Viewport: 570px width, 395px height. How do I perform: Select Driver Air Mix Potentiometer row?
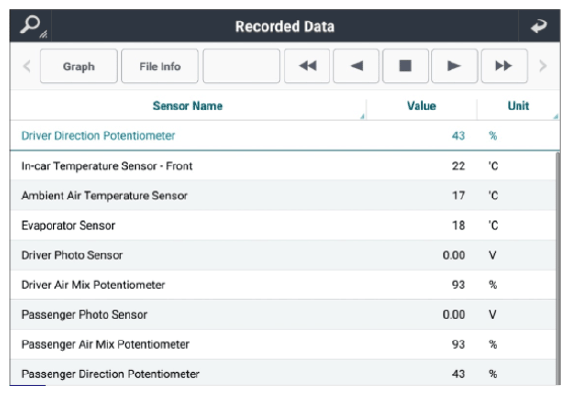(283, 285)
